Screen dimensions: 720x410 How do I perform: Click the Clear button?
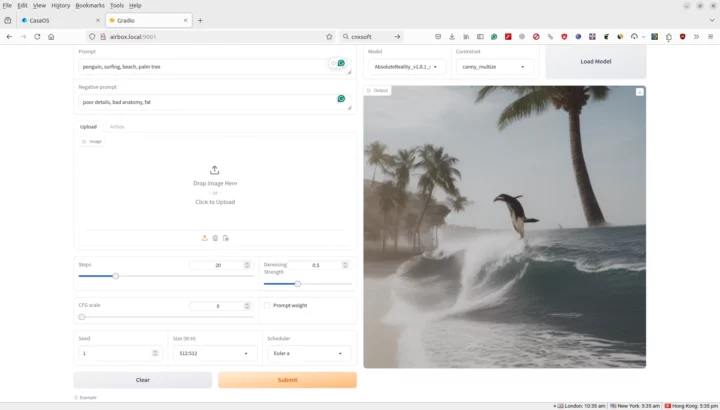pos(143,380)
